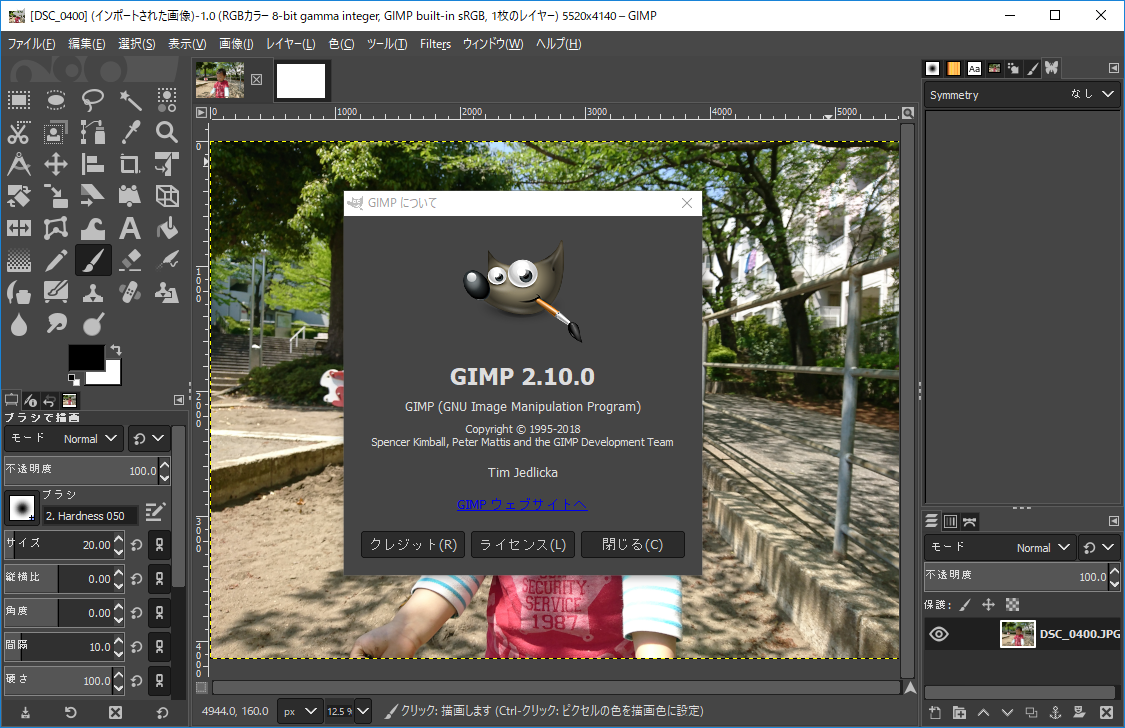Open the px unit dropdown in status bar
Viewport: 1125px width, 728px height.
(300, 711)
